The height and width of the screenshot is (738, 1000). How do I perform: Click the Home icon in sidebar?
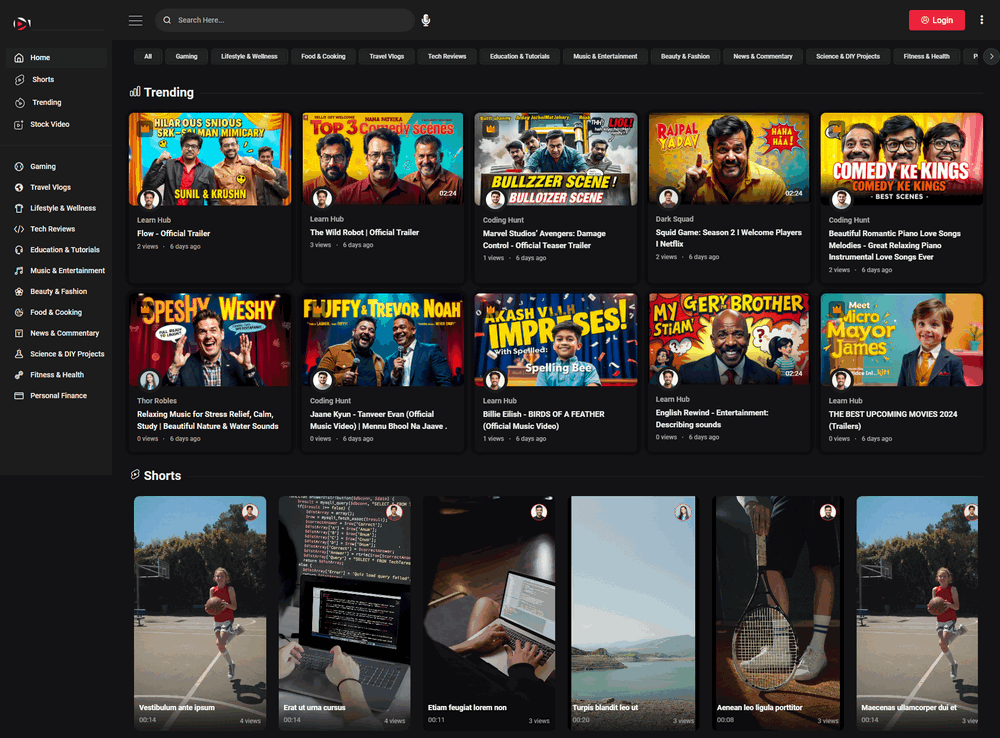click(x=19, y=57)
